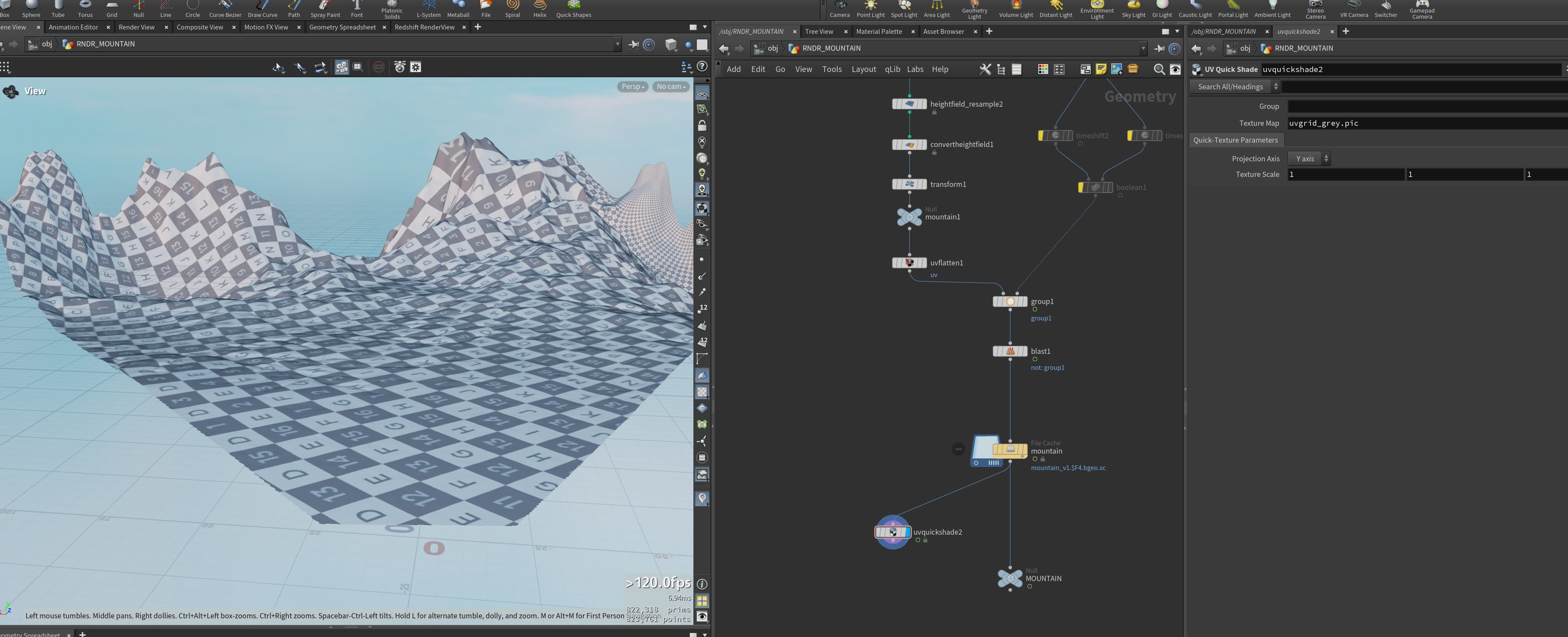Viewport: 1568px width, 637px height.
Task: Expand the Projection Axis dropdown
Action: click(1309, 159)
